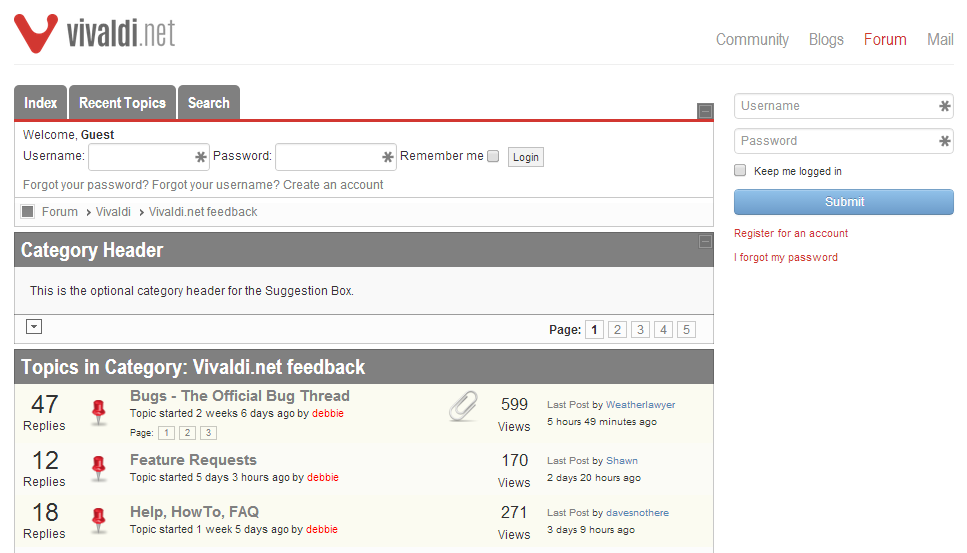The image size is (967, 553).
Task: Click the Login button
Action: tap(525, 157)
